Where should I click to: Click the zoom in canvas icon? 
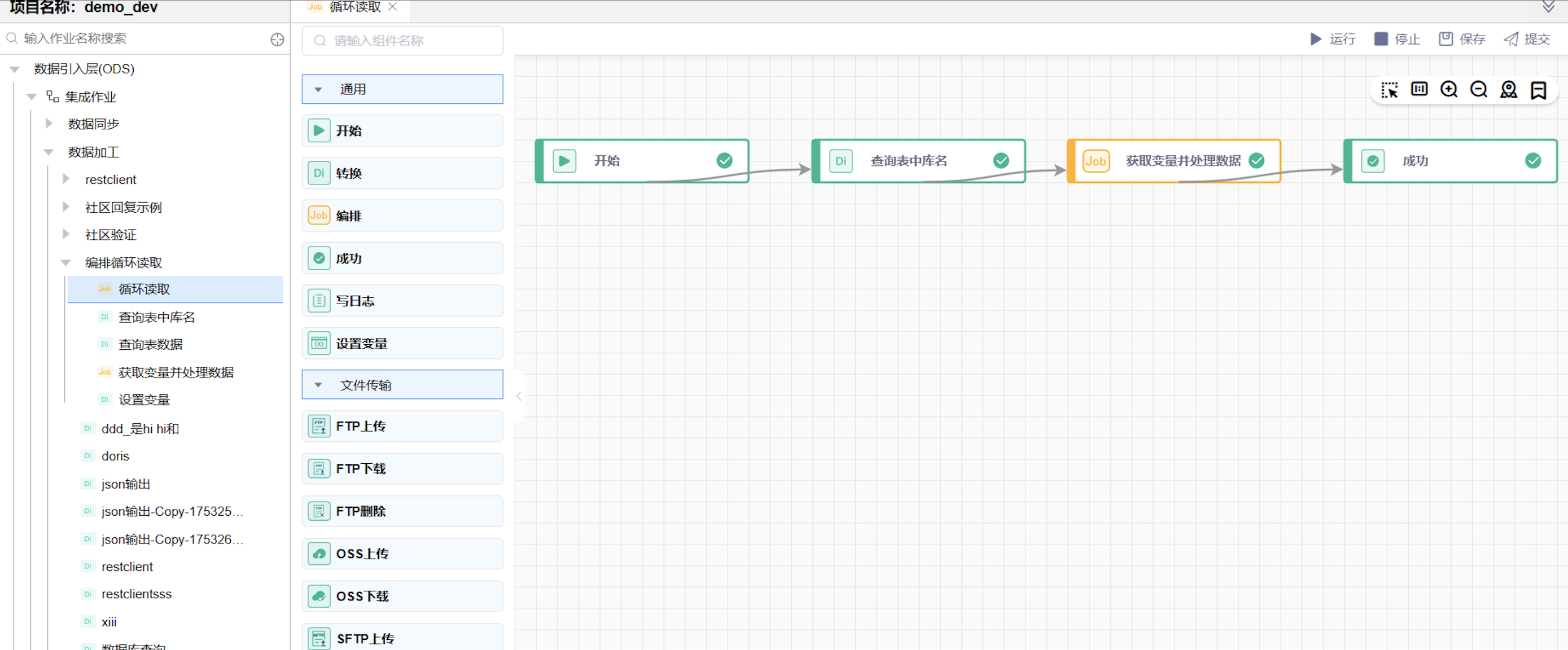click(1449, 90)
